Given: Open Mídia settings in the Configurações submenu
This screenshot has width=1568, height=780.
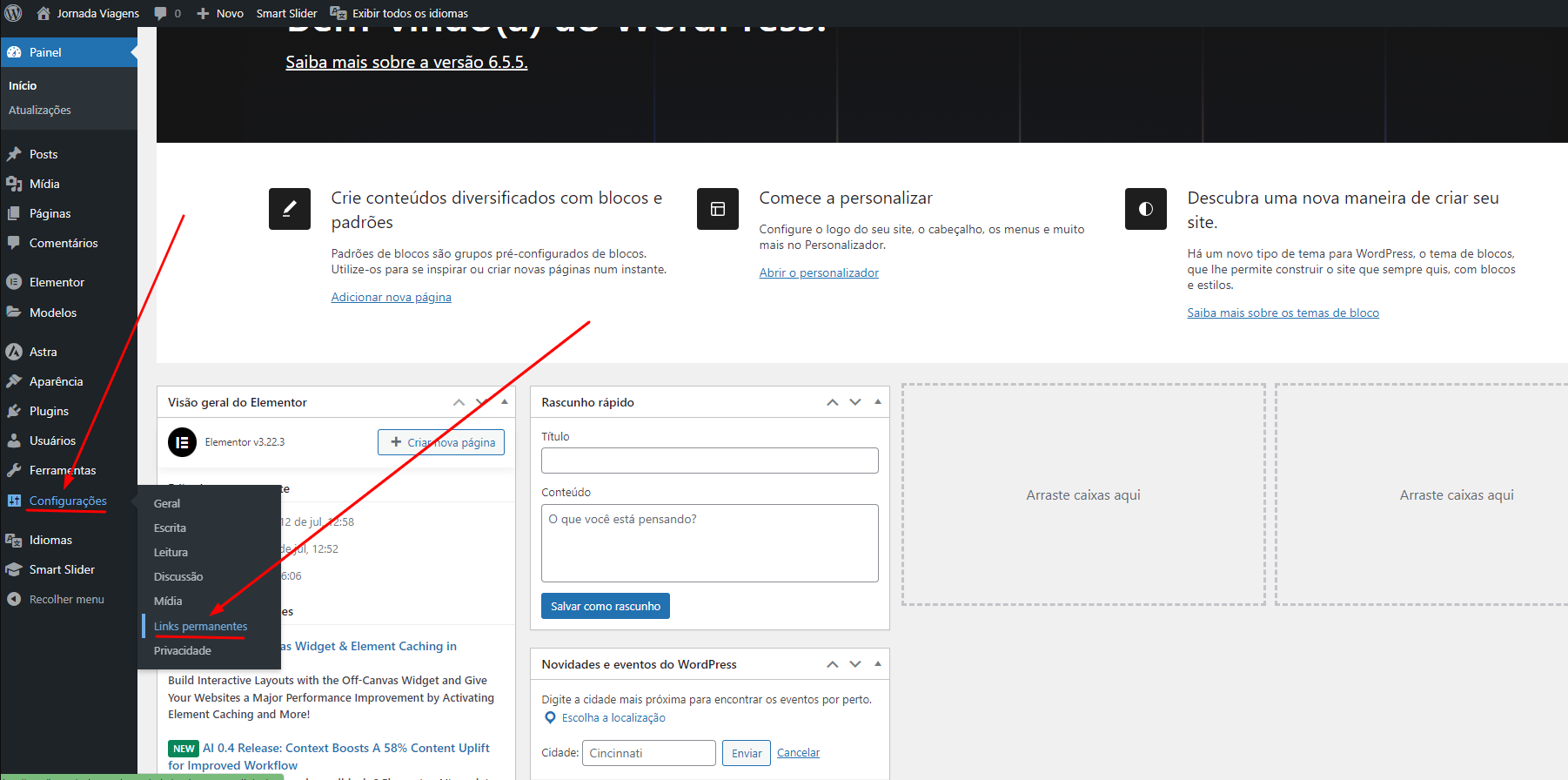Looking at the screenshot, I should (x=168, y=601).
